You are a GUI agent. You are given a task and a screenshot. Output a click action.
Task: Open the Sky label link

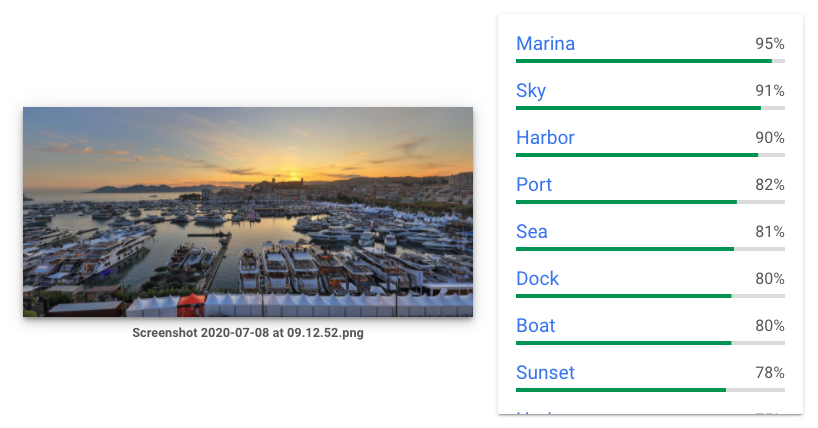point(531,91)
